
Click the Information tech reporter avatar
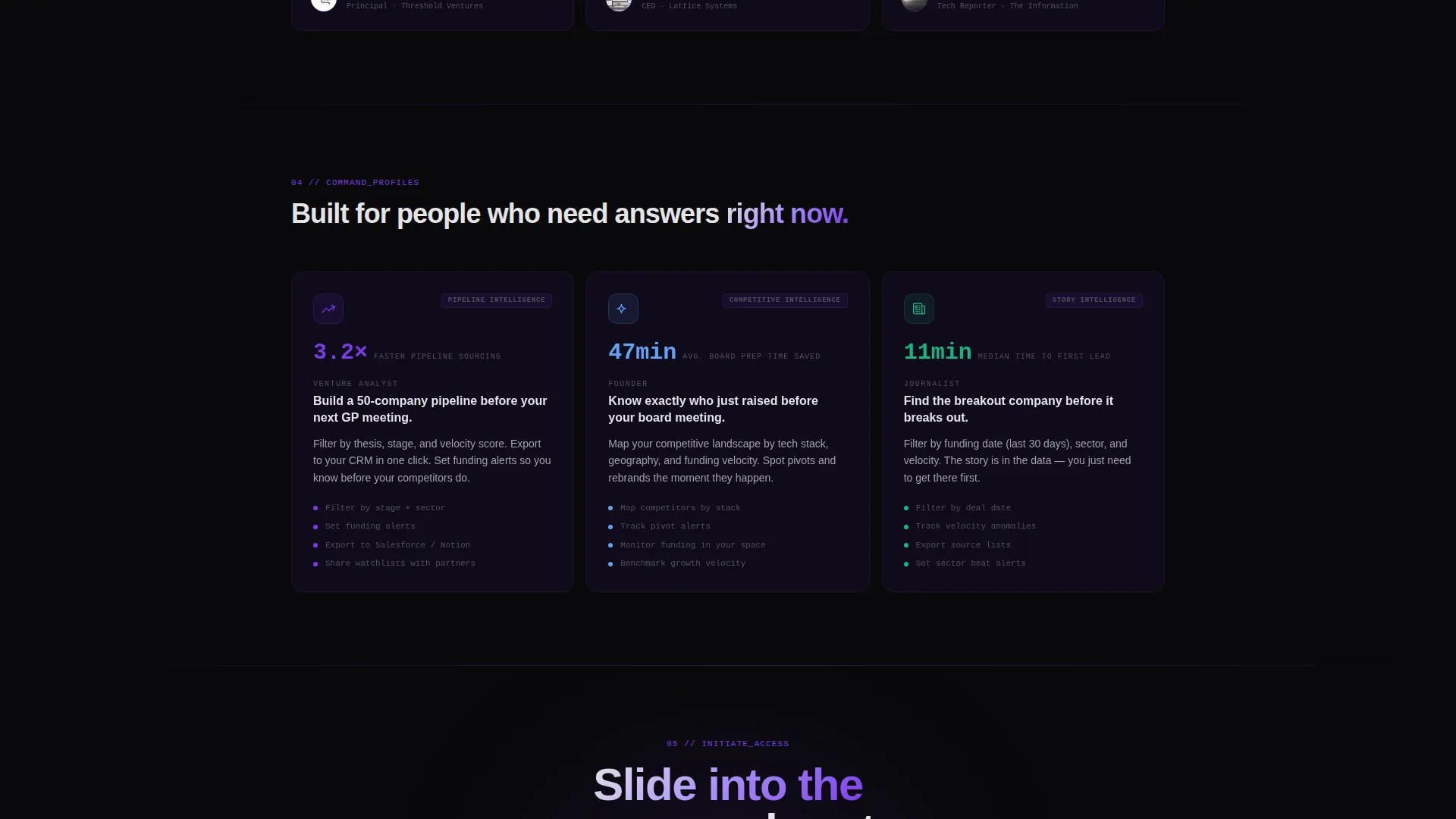pyautogui.click(x=914, y=4)
